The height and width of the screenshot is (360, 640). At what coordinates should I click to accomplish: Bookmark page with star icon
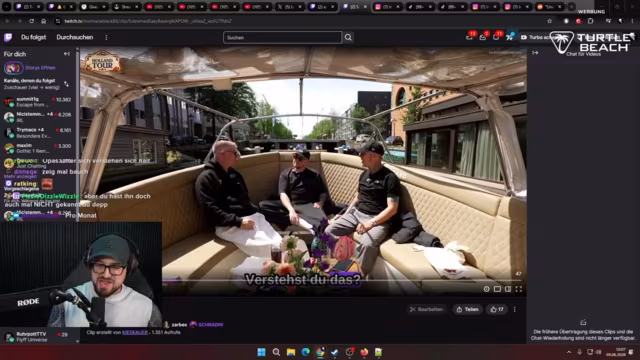(x=549, y=21)
